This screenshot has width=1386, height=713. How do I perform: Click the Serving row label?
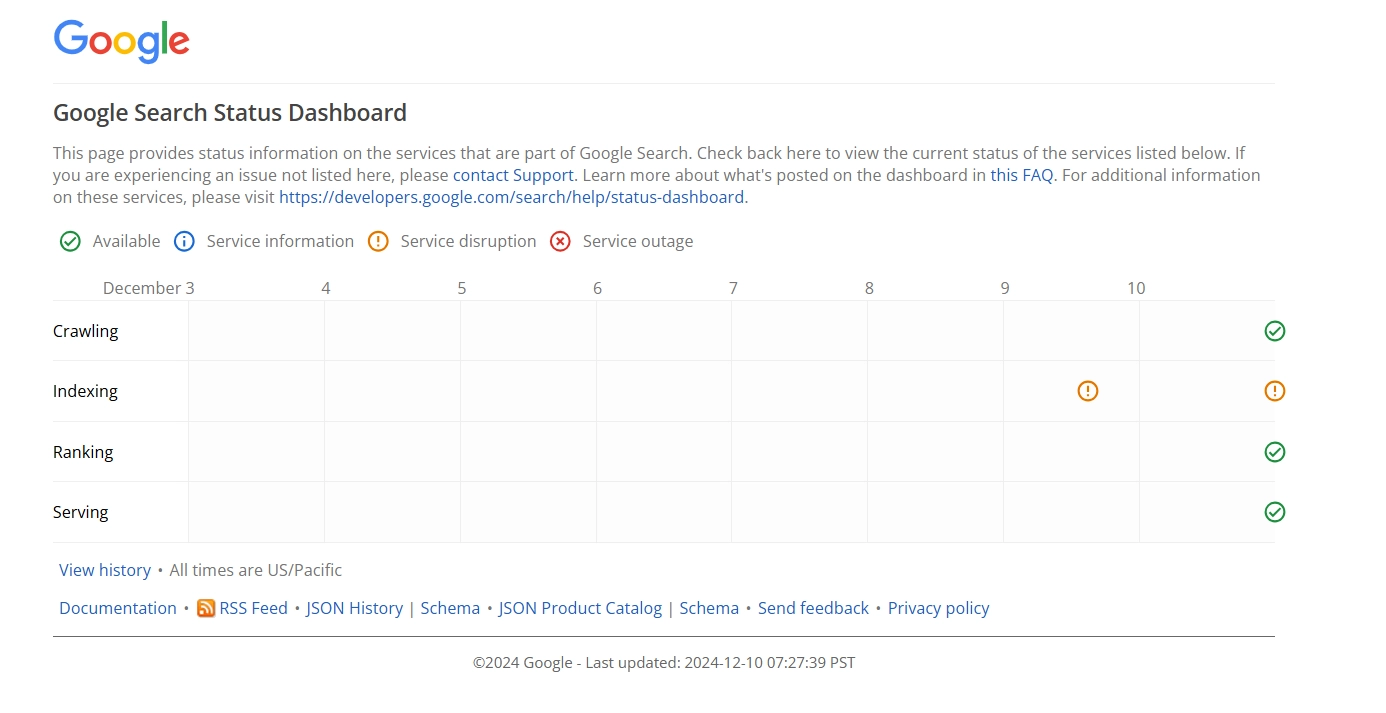click(81, 512)
